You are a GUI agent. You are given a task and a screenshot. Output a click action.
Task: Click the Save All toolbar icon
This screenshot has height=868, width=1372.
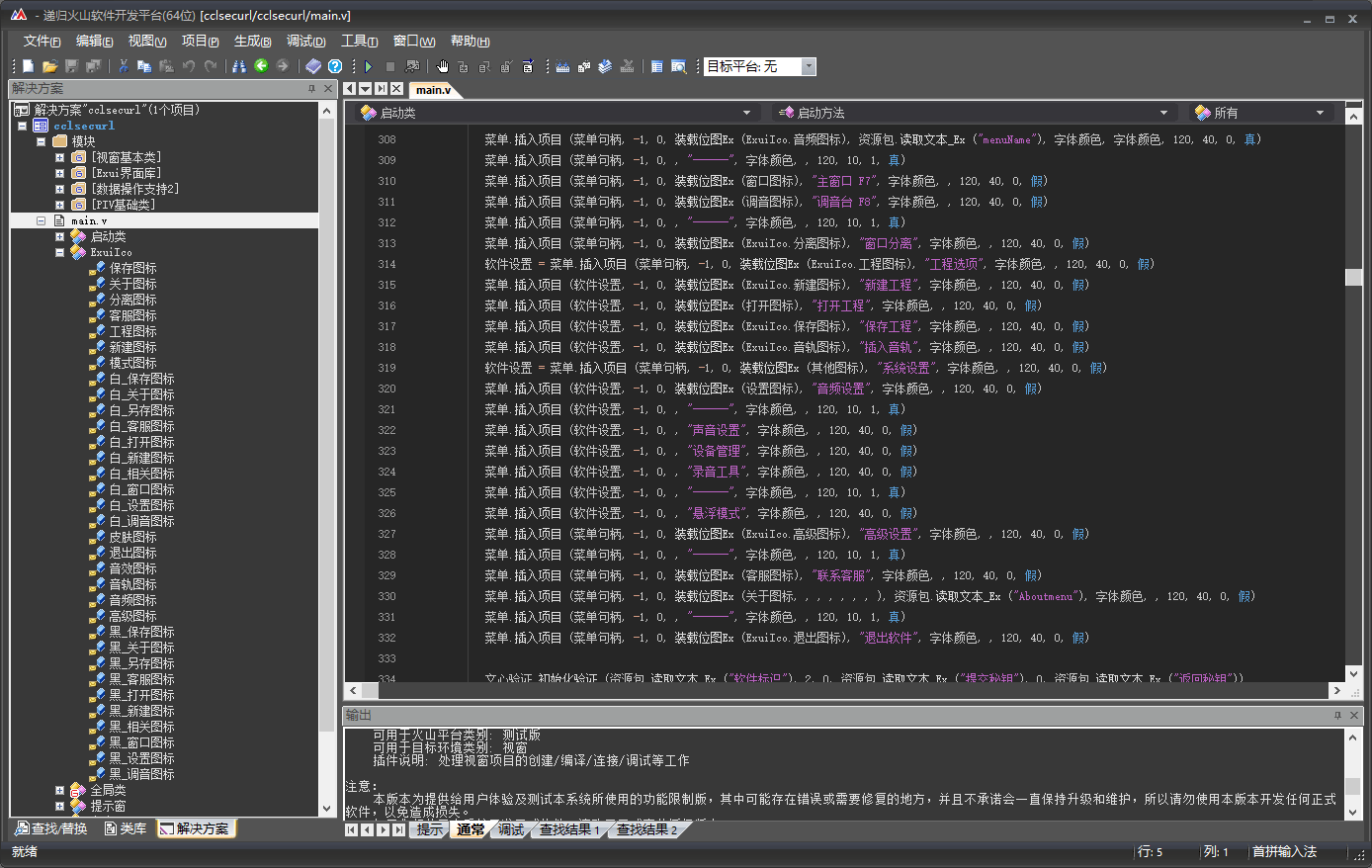click(93, 66)
